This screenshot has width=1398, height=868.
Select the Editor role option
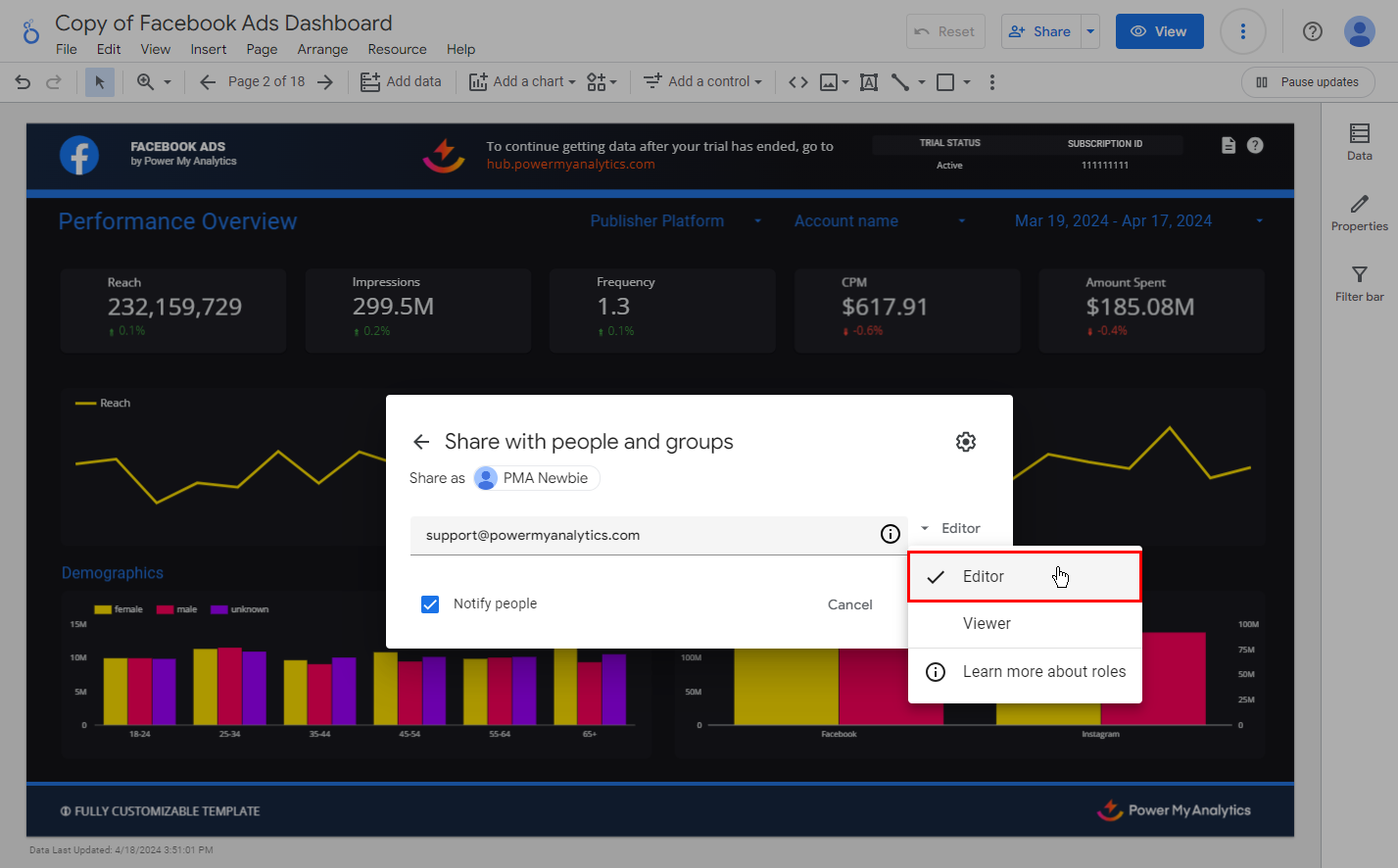pos(984,577)
